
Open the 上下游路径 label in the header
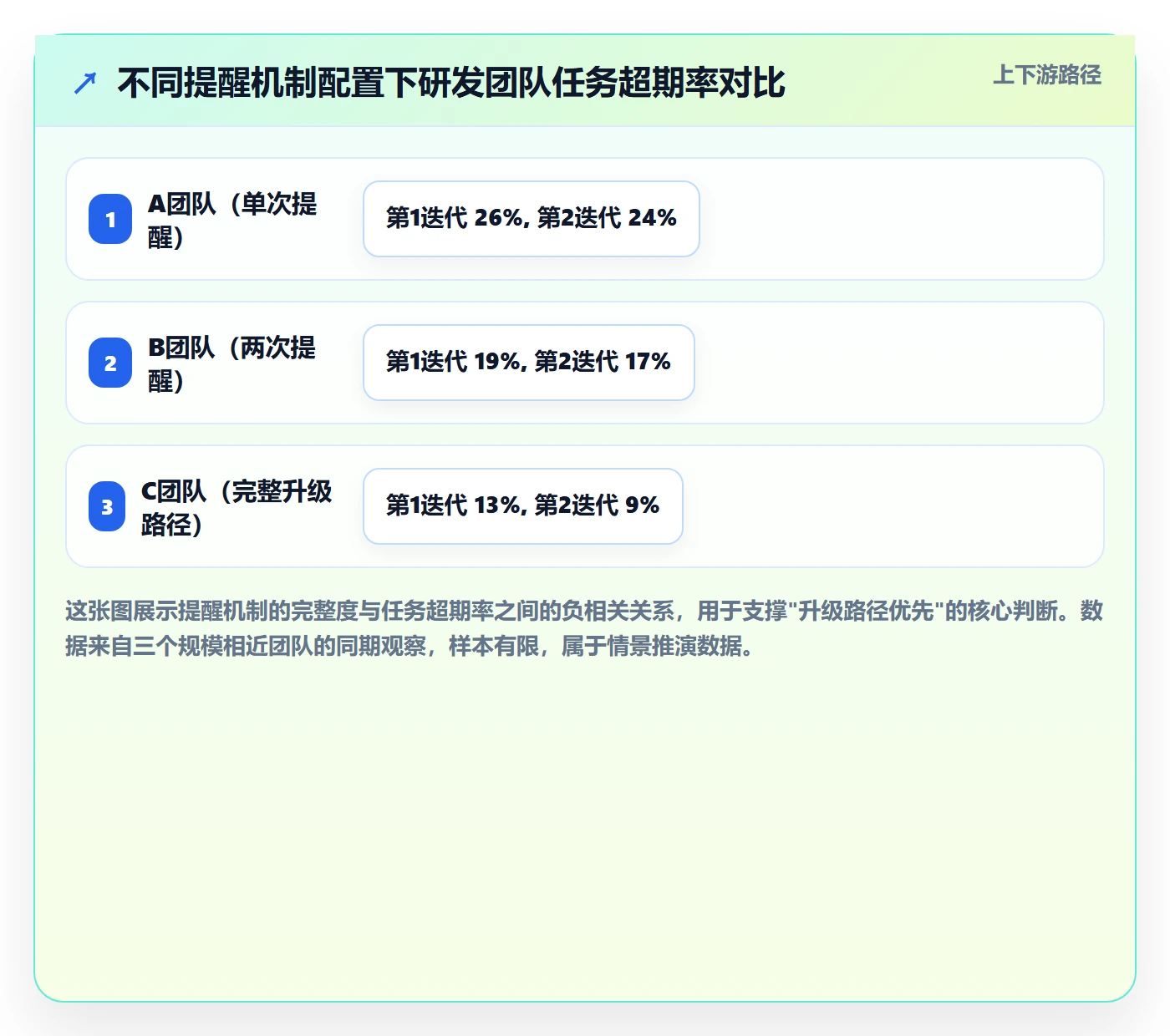tap(1047, 74)
